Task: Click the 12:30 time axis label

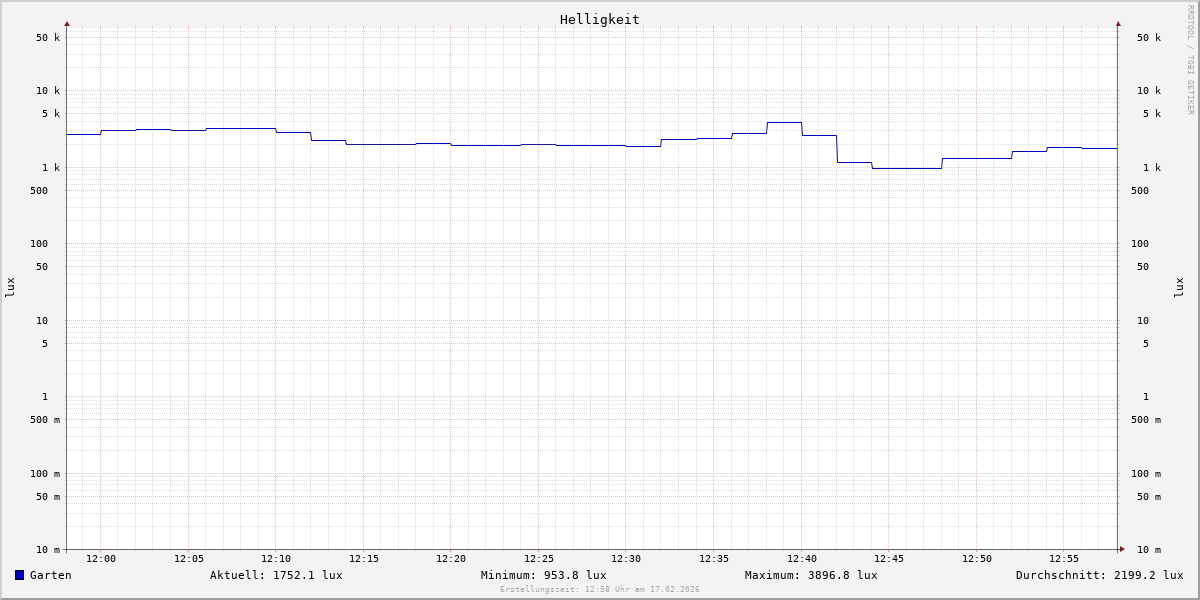Action: click(x=626, y=559)
